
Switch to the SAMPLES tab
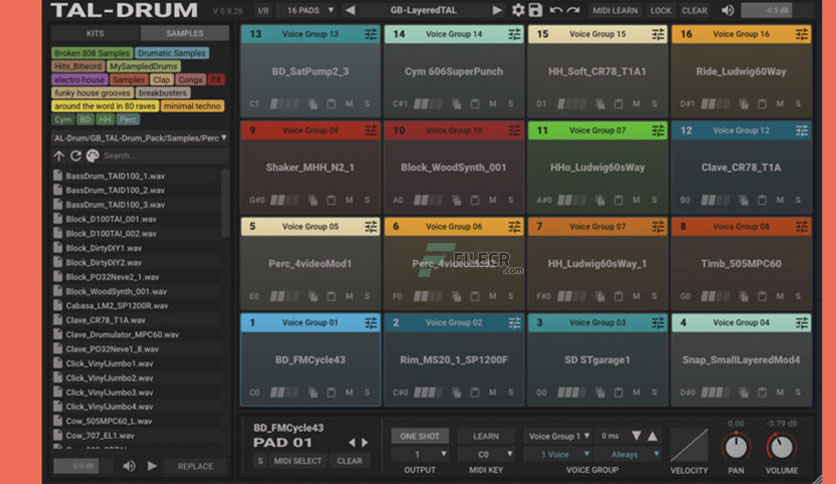pyautogui.click(x=184, y=33)
